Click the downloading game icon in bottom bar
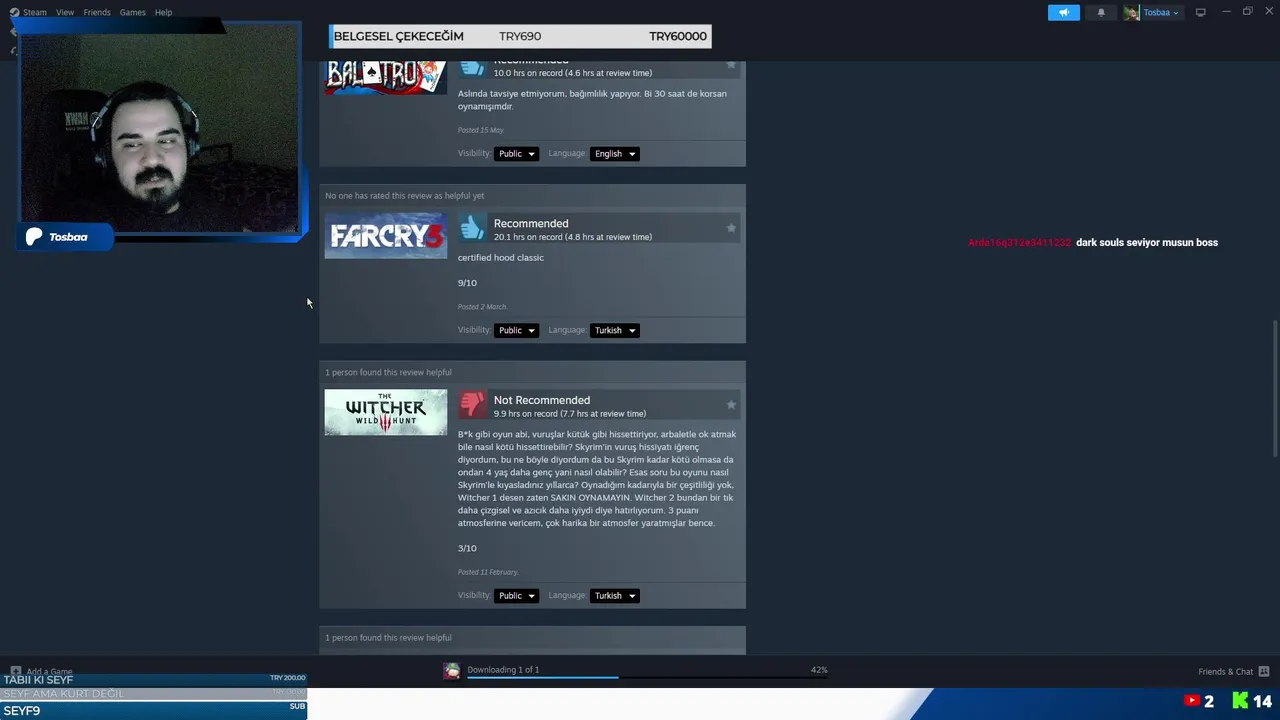The width and height of the screenshot is (1280, 720). tap(452, 671)
